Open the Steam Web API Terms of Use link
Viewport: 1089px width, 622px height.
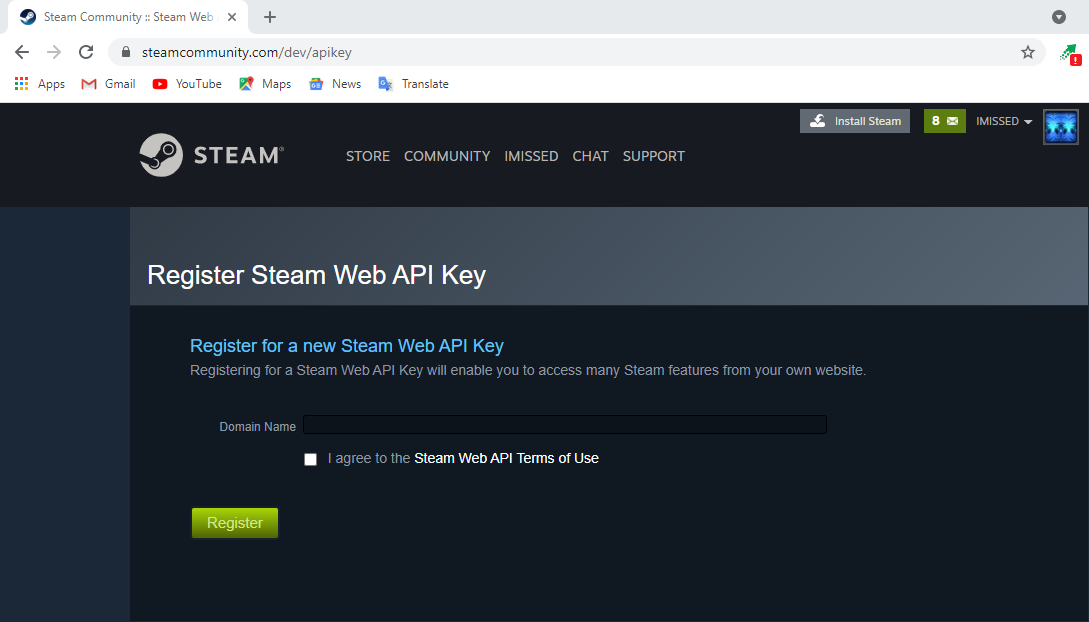pyautogui.click(x=506, y=458)
